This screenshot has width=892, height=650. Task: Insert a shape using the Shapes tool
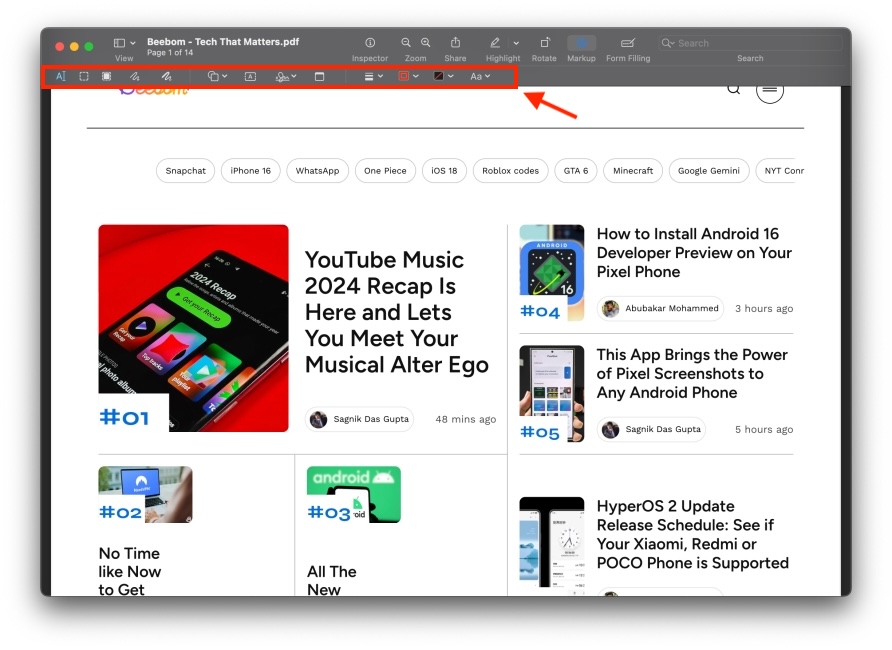pos(213,75)
